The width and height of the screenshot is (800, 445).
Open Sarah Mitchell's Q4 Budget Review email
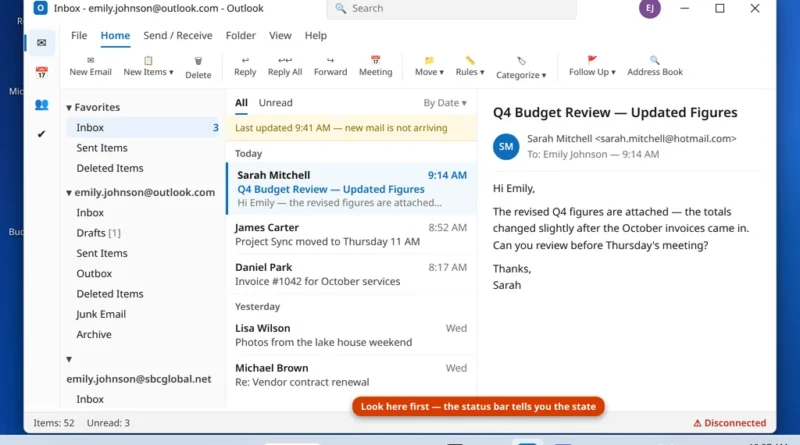[352, 189]
